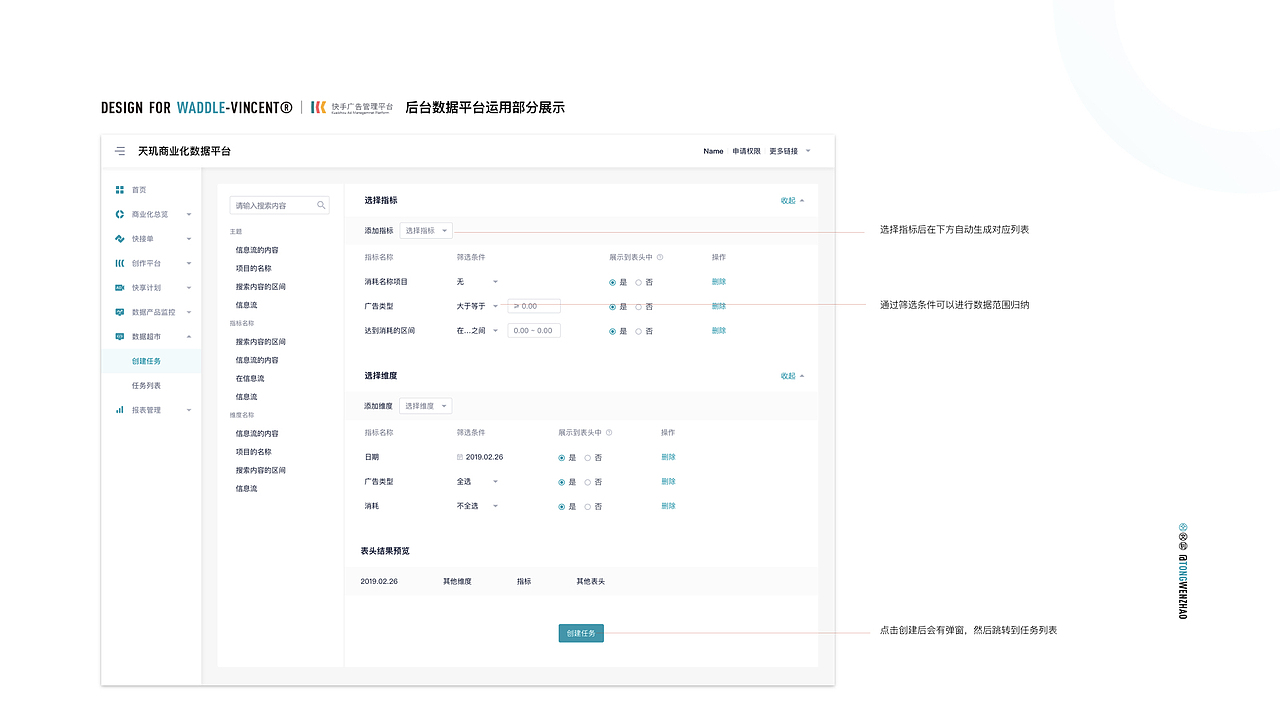
Task: Delete the 消耗名称项目 row via 删除
Action: 719,282
